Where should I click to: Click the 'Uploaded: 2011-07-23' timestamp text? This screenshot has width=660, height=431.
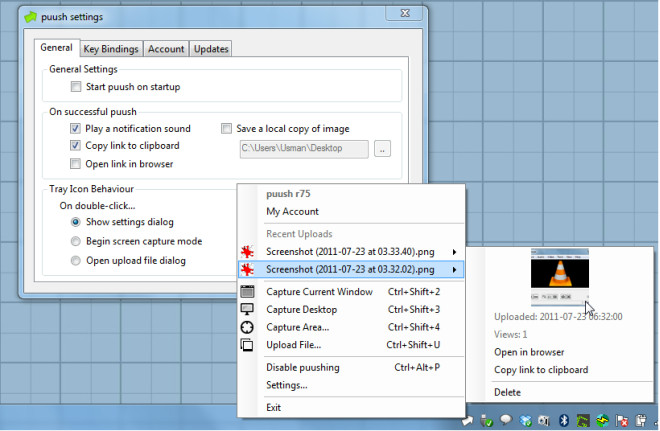coord(558,317)
